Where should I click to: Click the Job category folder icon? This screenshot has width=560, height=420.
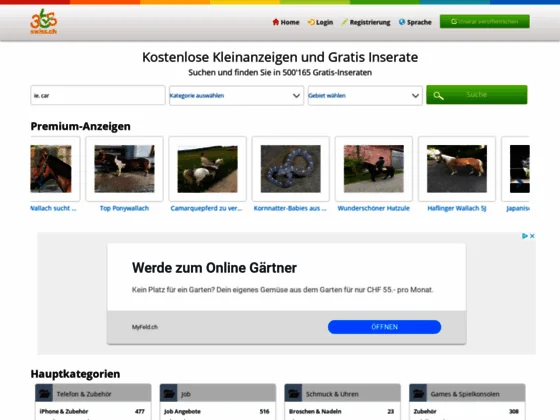169,393
